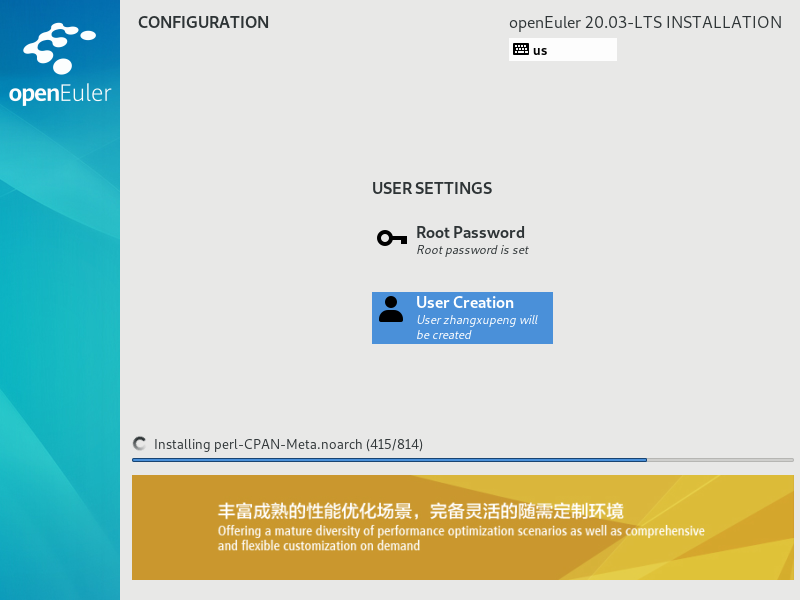Click 'Offering a mature diversity' banner description
The image size is (800, 600).
click(x=461, y=538)
